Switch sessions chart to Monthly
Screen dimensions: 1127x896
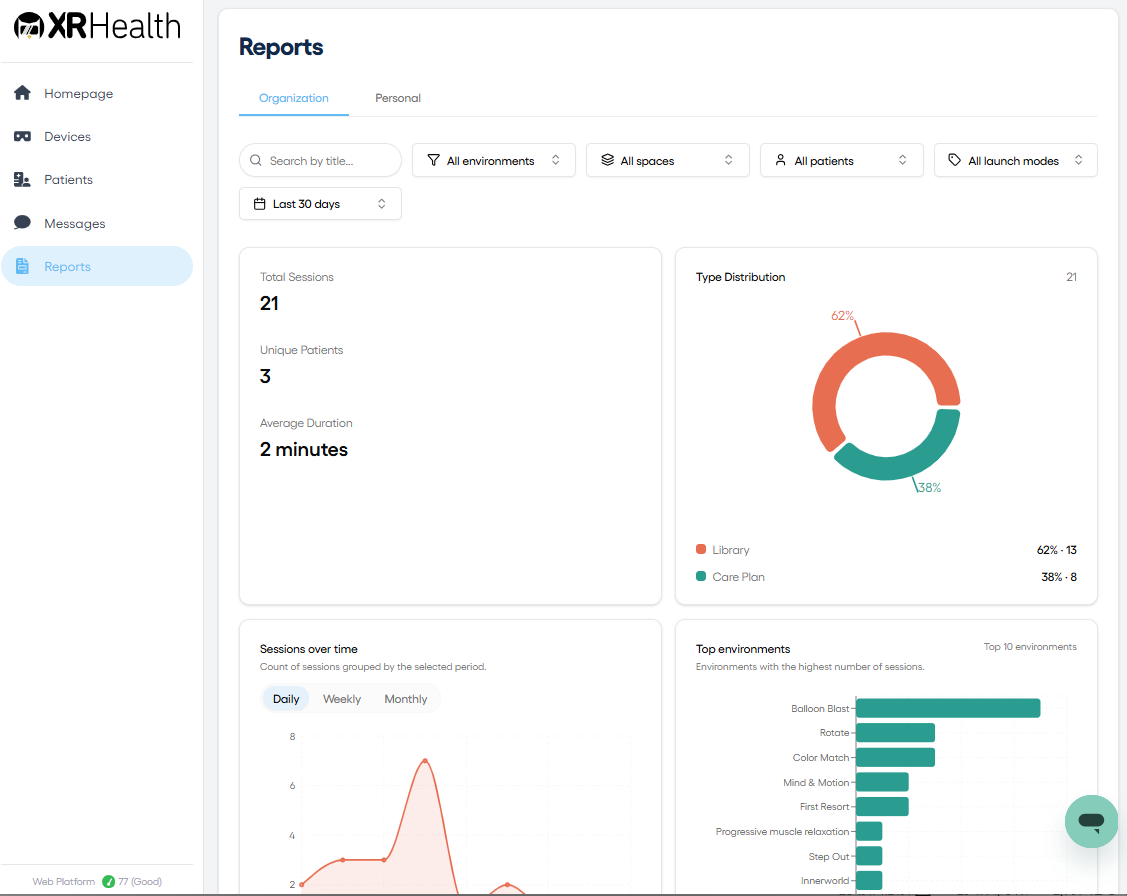405,699
